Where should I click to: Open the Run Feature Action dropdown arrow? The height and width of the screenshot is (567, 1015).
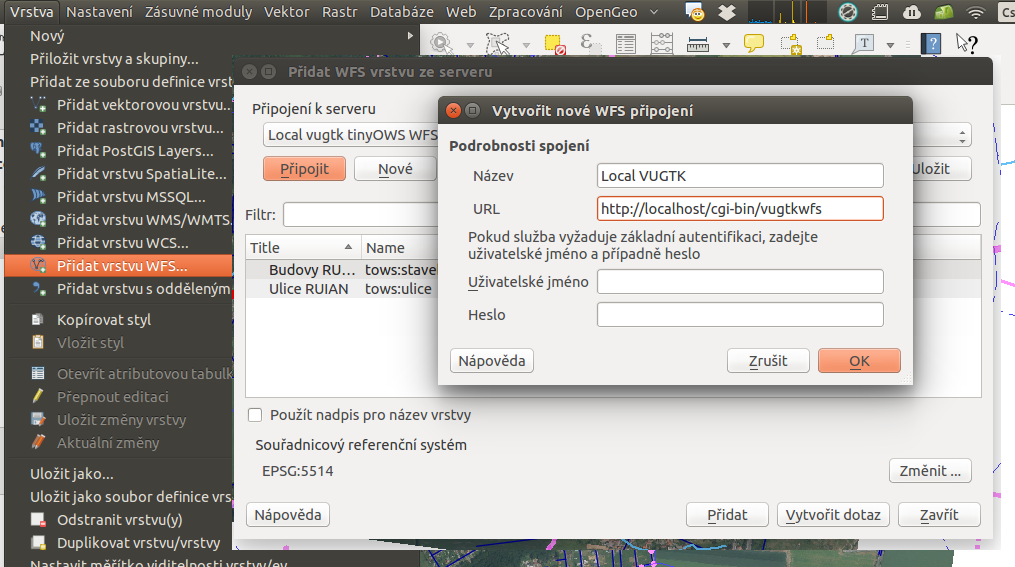471,45
